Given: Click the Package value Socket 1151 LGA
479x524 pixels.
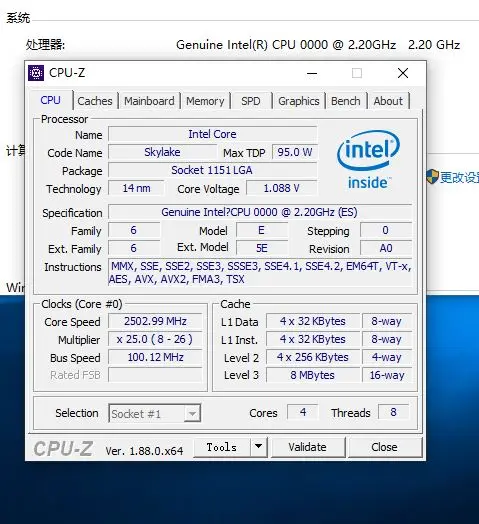Looking at the screenshot, I should point(213,170).
